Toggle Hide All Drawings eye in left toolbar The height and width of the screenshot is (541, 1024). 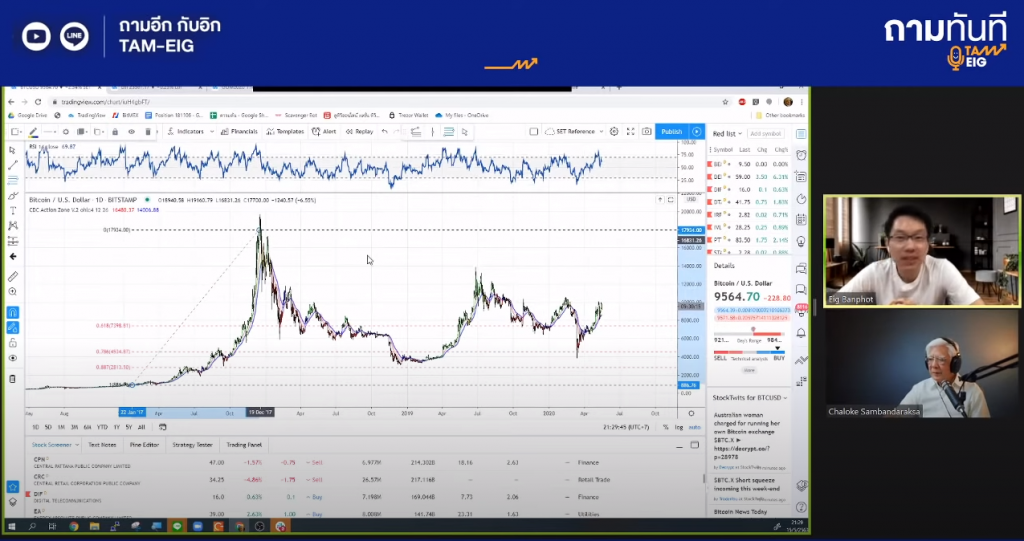click(x=12, y=358)
